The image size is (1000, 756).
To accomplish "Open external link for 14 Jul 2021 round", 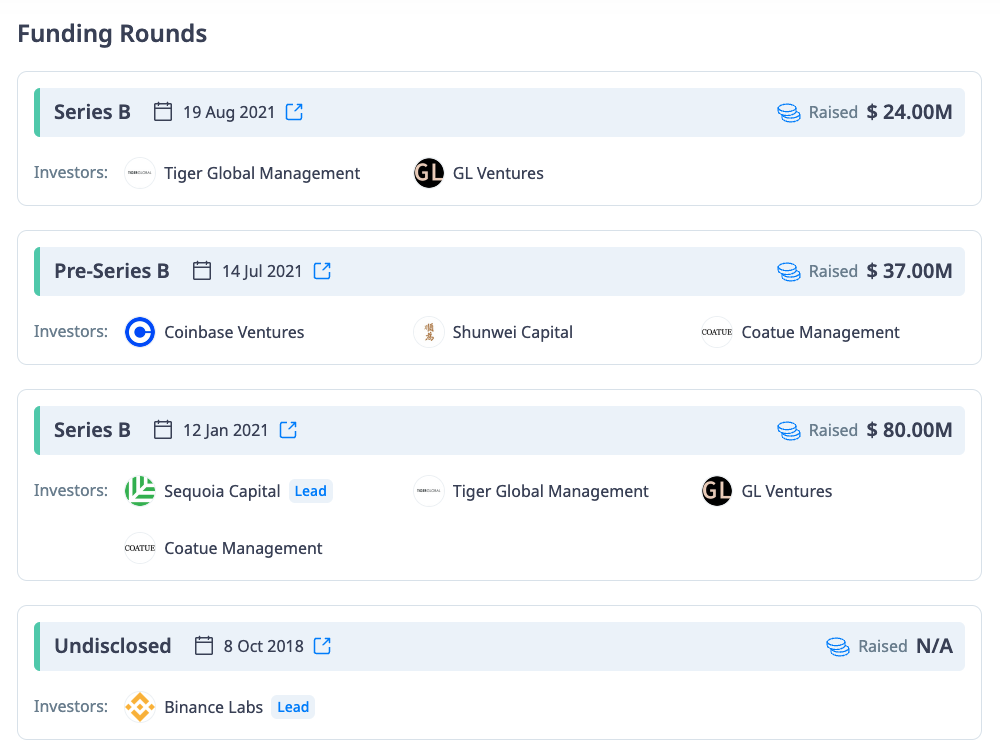I will coord(322,271).
